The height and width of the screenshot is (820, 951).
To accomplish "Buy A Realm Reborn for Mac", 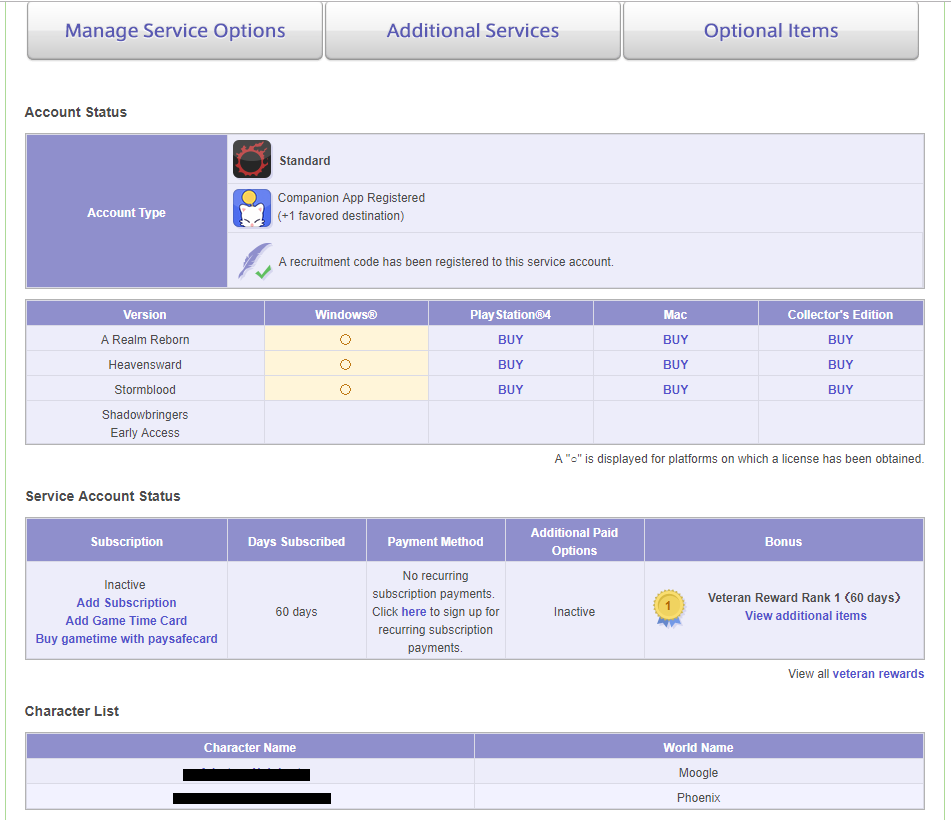I will tap(676, 340).
